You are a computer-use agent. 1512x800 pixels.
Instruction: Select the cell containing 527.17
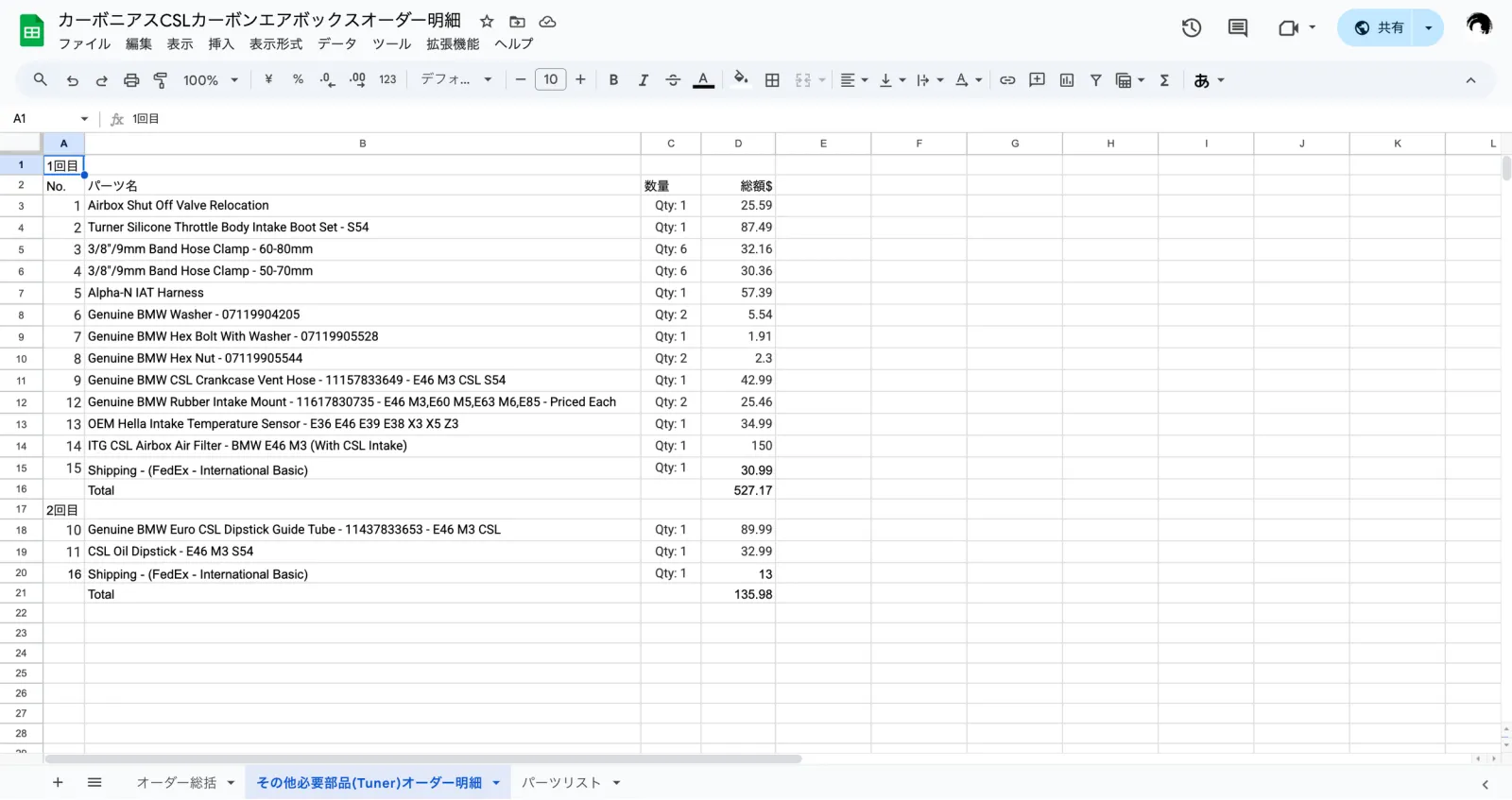[x=738, y=490]
